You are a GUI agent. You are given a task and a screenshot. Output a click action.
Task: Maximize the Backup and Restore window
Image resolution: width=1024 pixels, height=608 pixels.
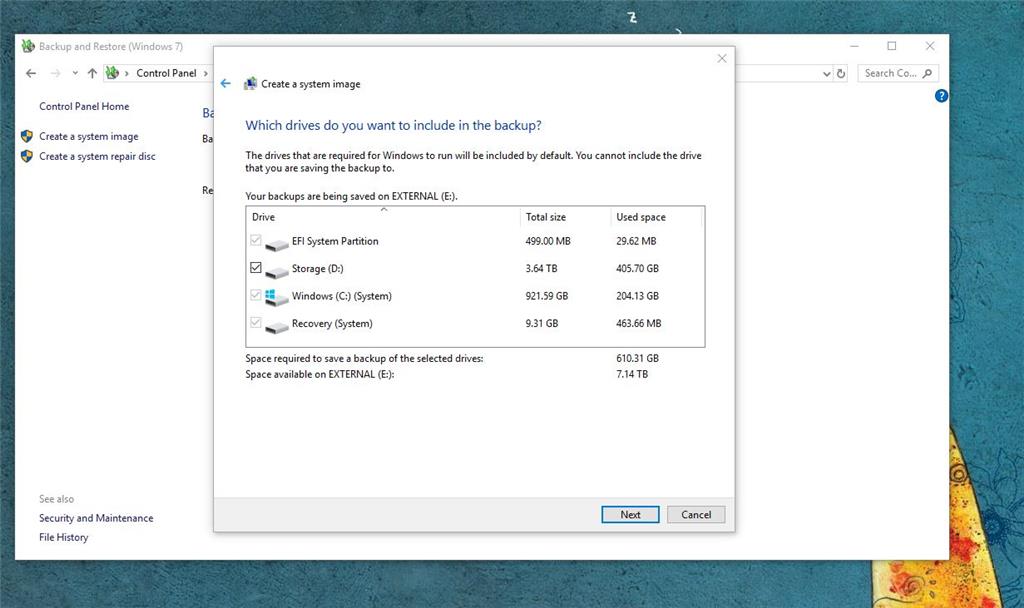[x=891, y=46]
